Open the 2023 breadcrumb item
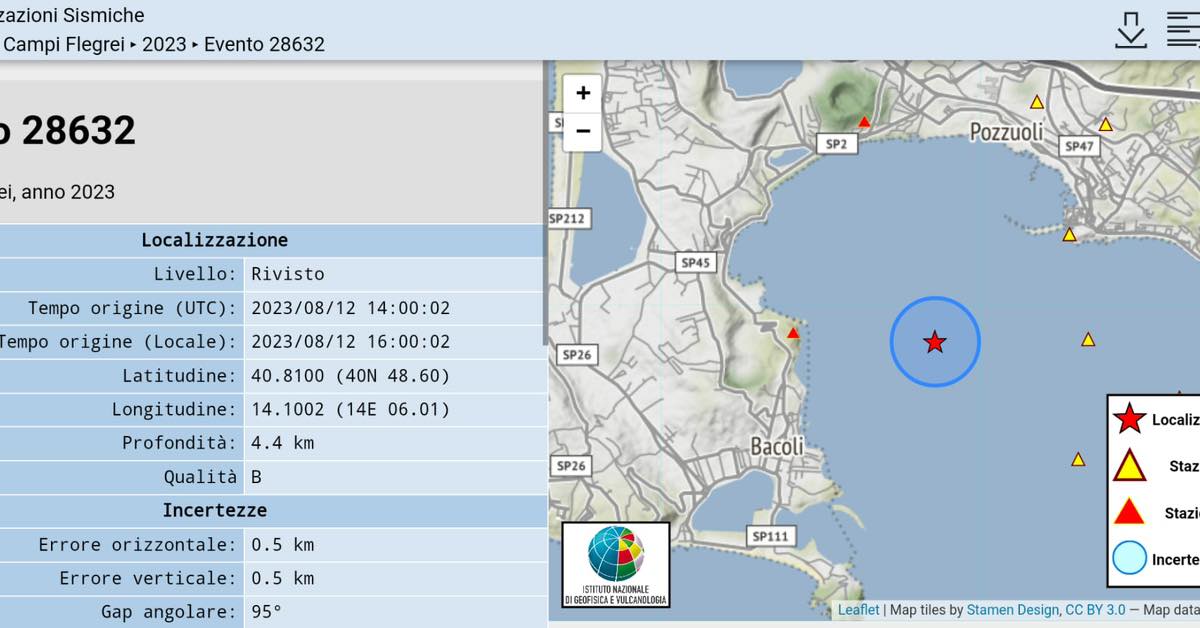This screenshot has width=1200, height=628. tap(164, 44)
